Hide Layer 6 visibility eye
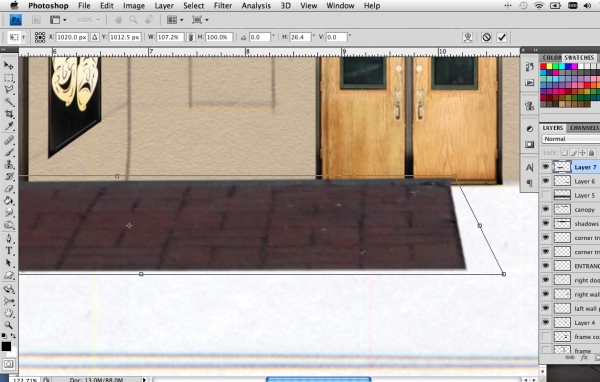The image size is (600, 382). click(546, 181)
